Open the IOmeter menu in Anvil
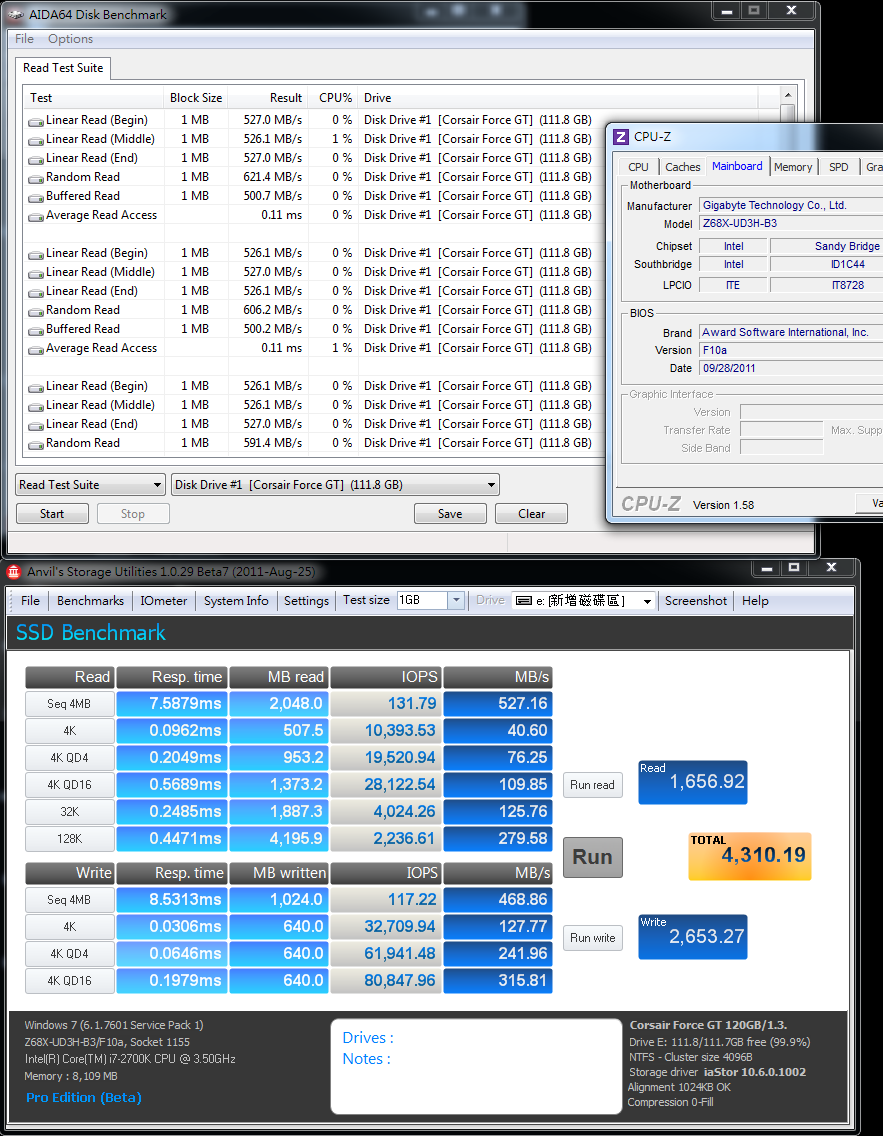The height and width of the screenshot is (1136, 883). (x=164, y=601)
